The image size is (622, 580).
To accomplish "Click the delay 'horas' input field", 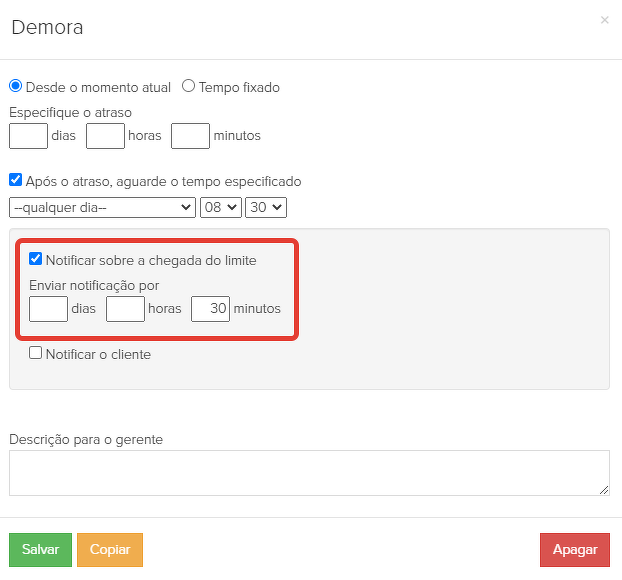I will pyautogui.click(x=105, y=135).
